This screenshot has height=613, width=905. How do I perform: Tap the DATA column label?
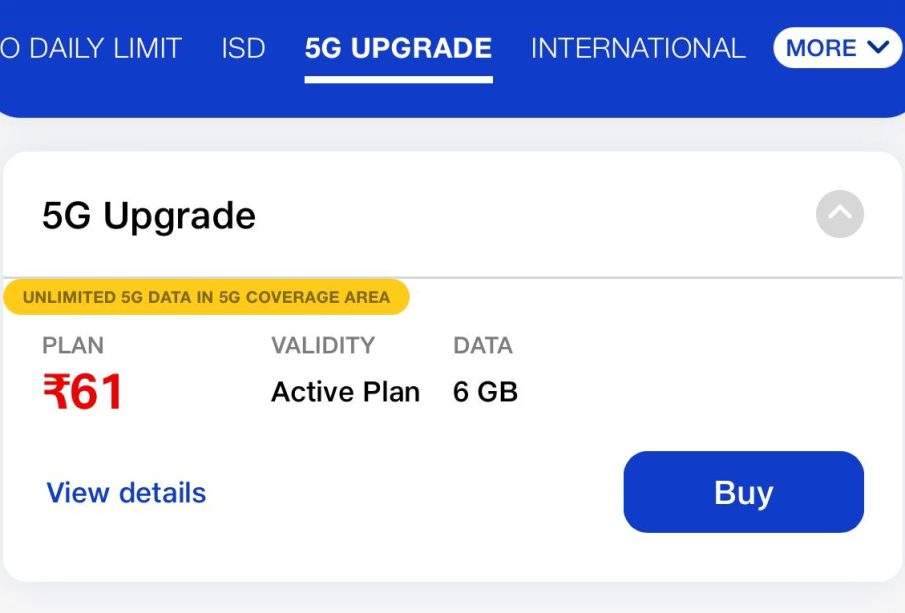(x=483, y=345)
